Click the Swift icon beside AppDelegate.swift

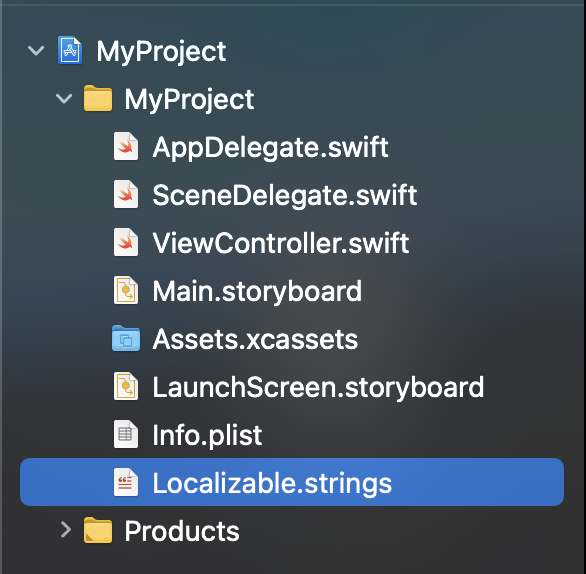126,146
